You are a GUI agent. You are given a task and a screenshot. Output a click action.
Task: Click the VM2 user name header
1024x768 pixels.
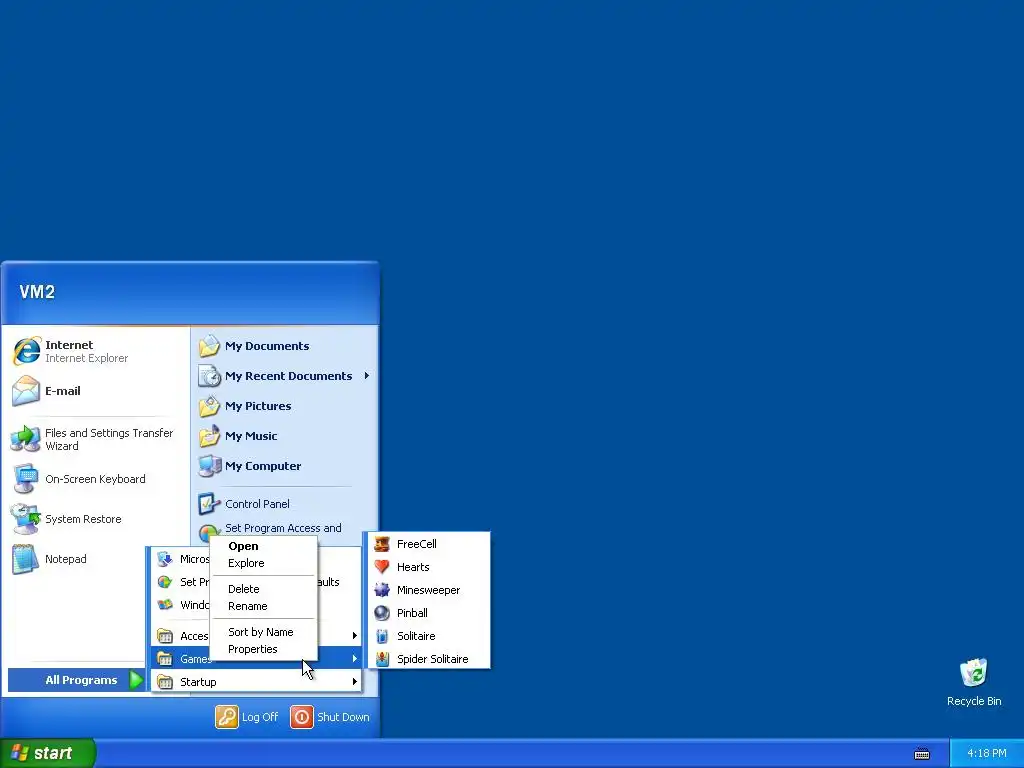37,292
